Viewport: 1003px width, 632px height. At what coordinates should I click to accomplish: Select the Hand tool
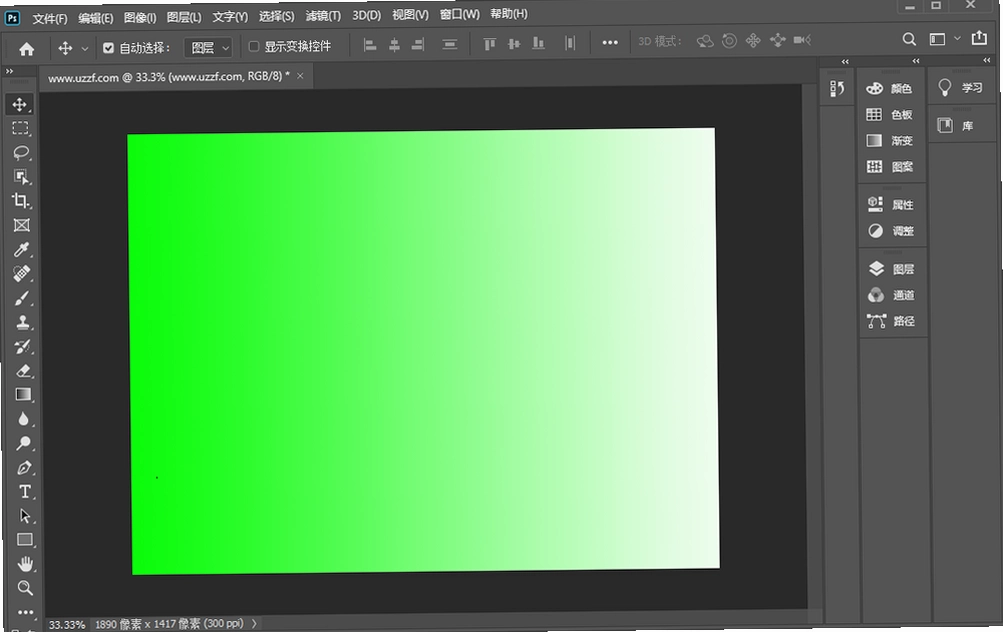(26, 564)
